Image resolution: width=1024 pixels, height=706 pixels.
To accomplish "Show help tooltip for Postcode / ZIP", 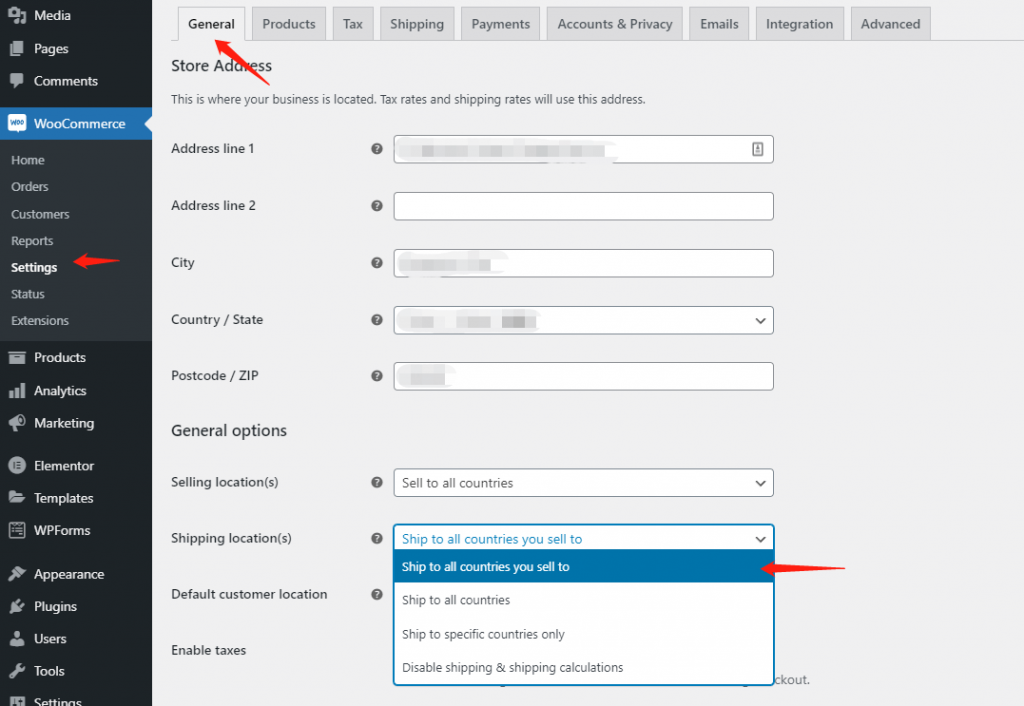I will click(x=377, y=376).
